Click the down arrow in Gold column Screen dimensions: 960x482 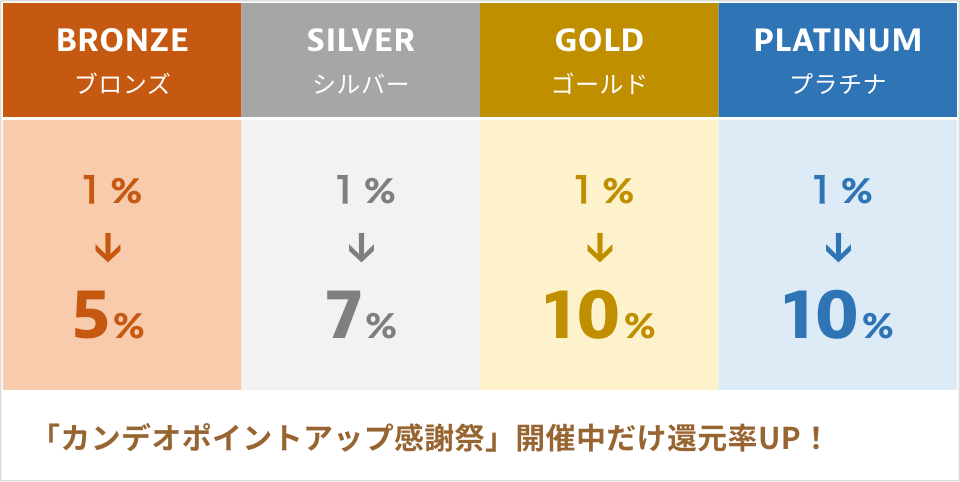[x=599, y=248]
